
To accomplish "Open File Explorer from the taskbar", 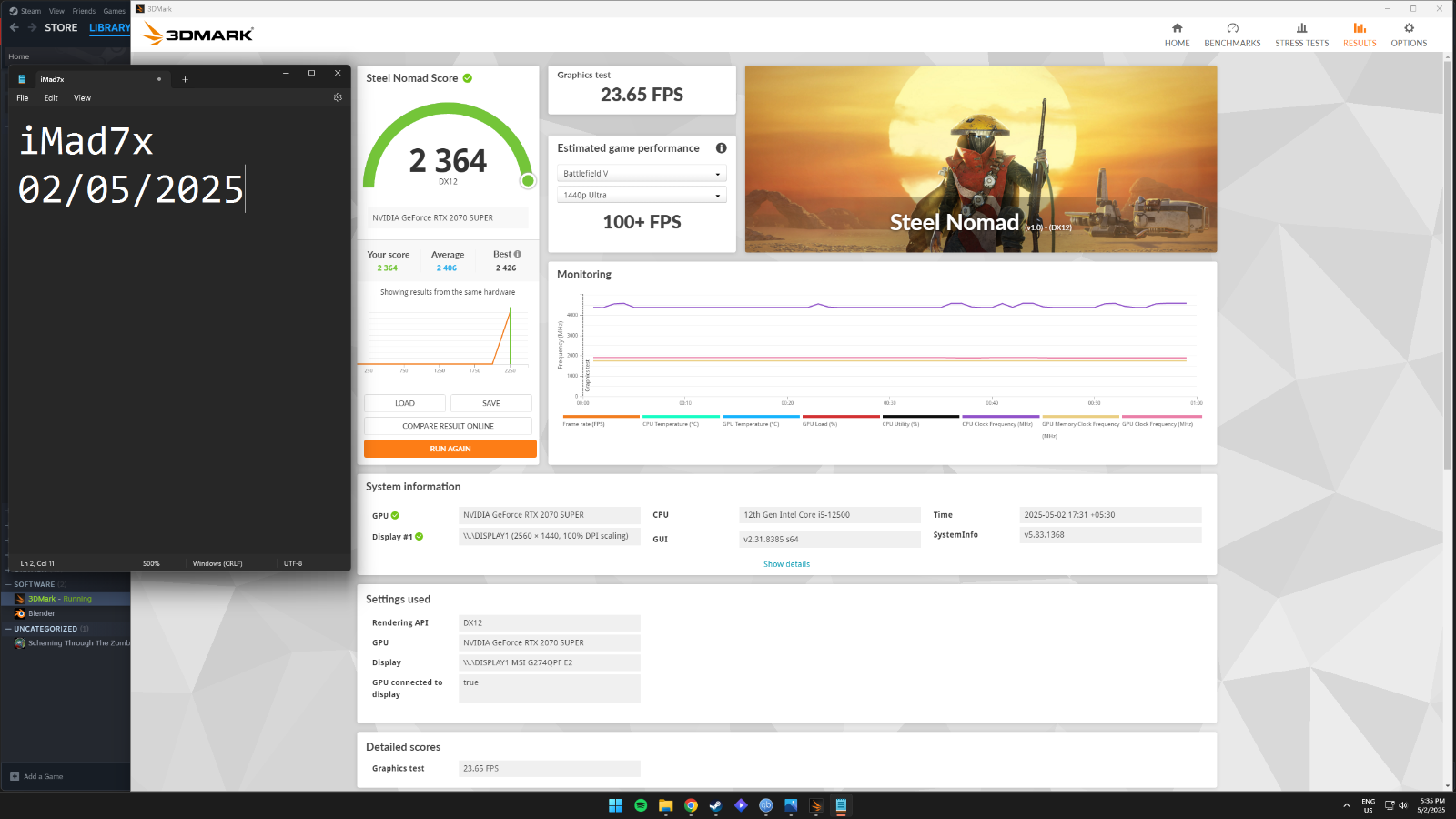I will coord(666,805).
